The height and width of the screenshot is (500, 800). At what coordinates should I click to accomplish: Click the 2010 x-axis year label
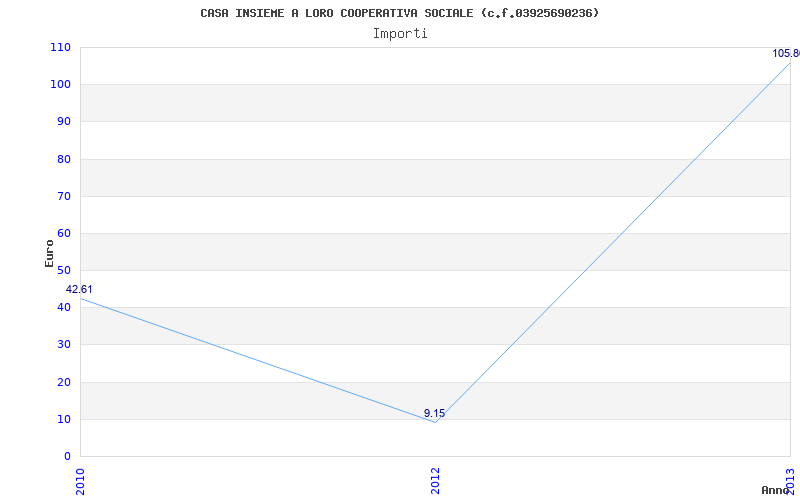(x=80, y=480)
